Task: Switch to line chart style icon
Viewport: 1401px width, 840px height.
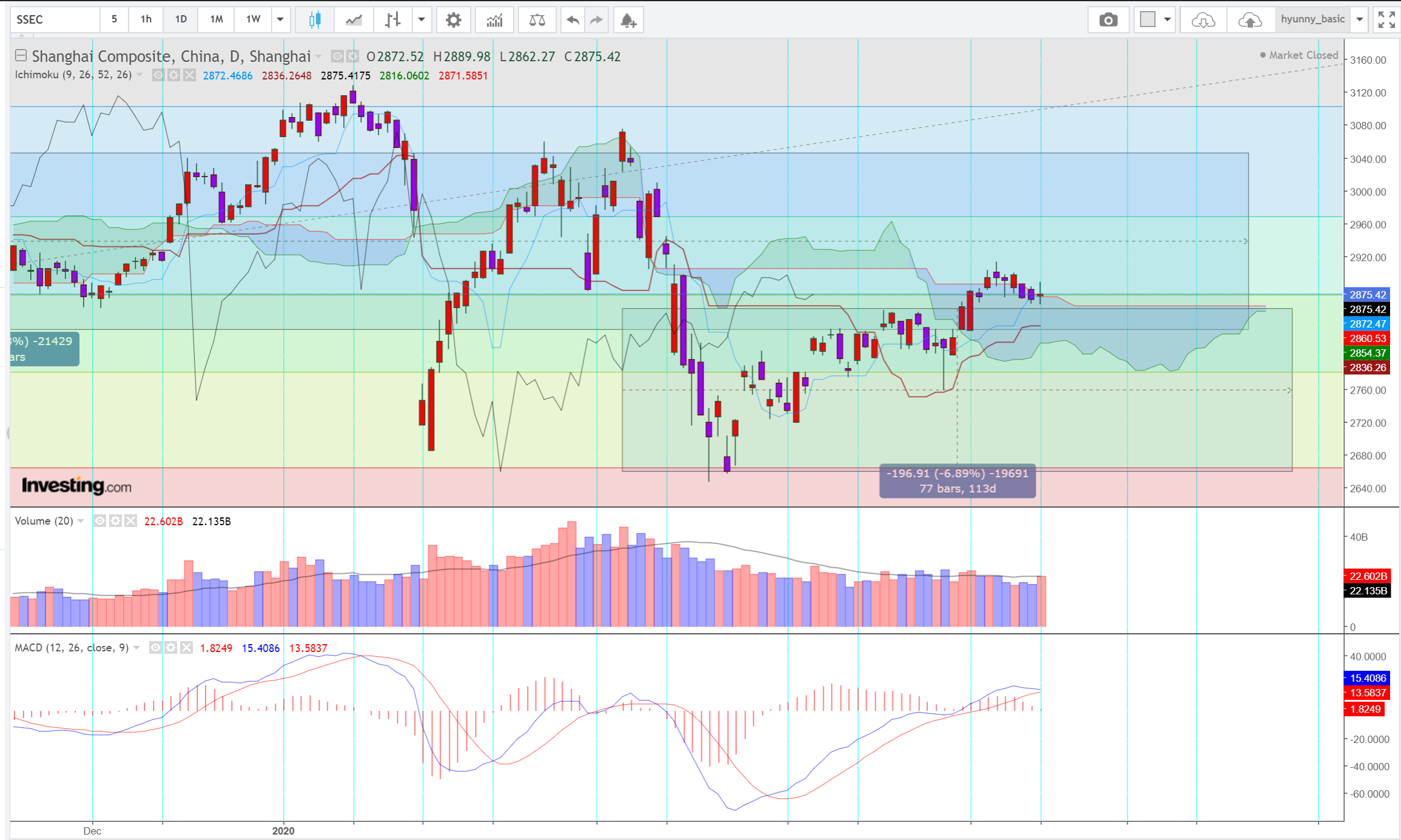Action: point(354,20)
